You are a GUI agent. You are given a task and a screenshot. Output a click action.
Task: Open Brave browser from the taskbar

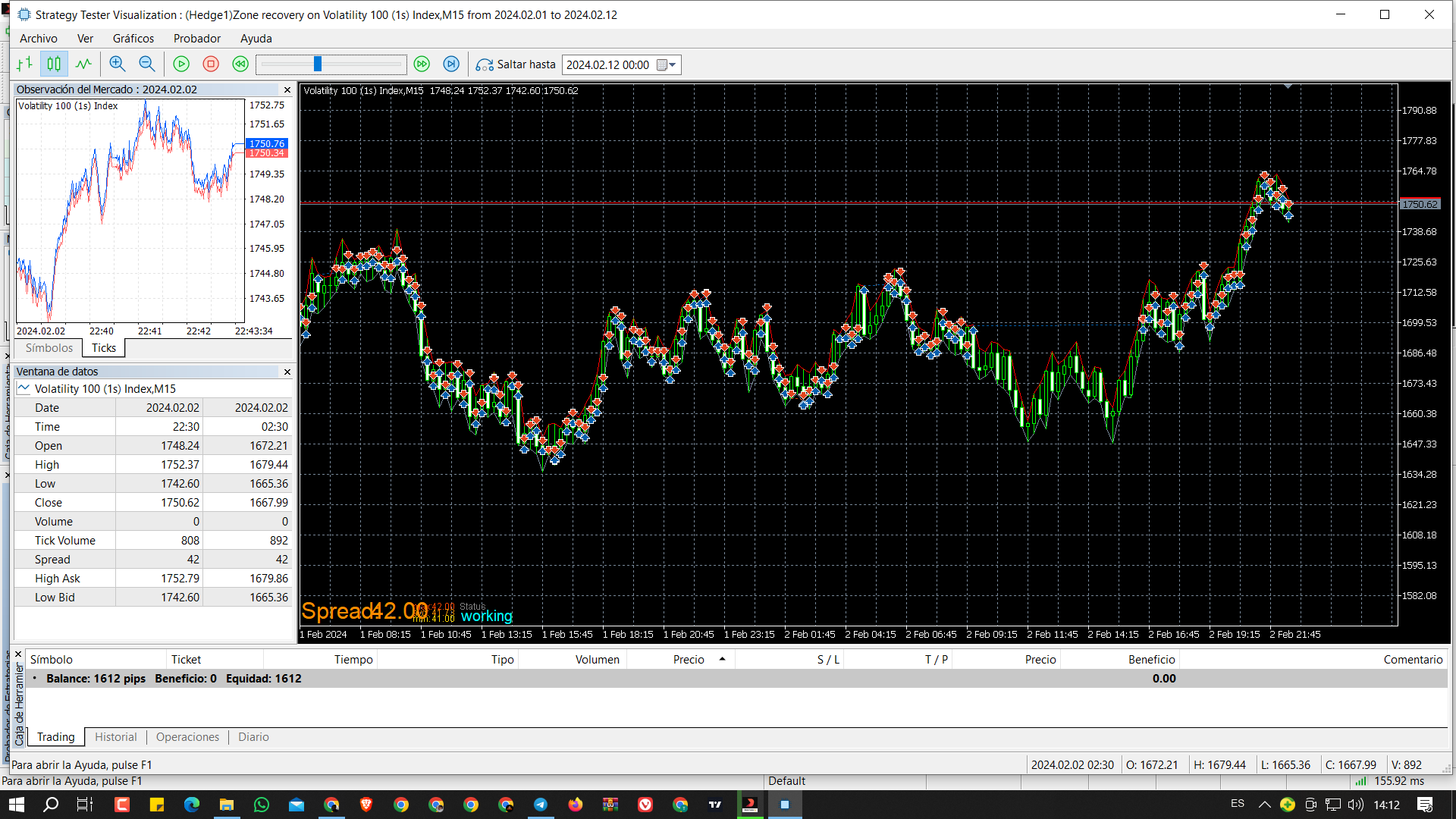[366, 805]
